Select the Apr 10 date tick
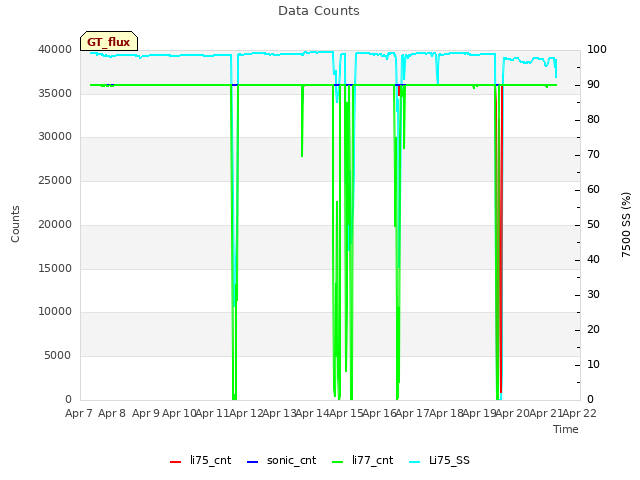The width and height of the screenshot is (640, 480). (x=179, y=413)
